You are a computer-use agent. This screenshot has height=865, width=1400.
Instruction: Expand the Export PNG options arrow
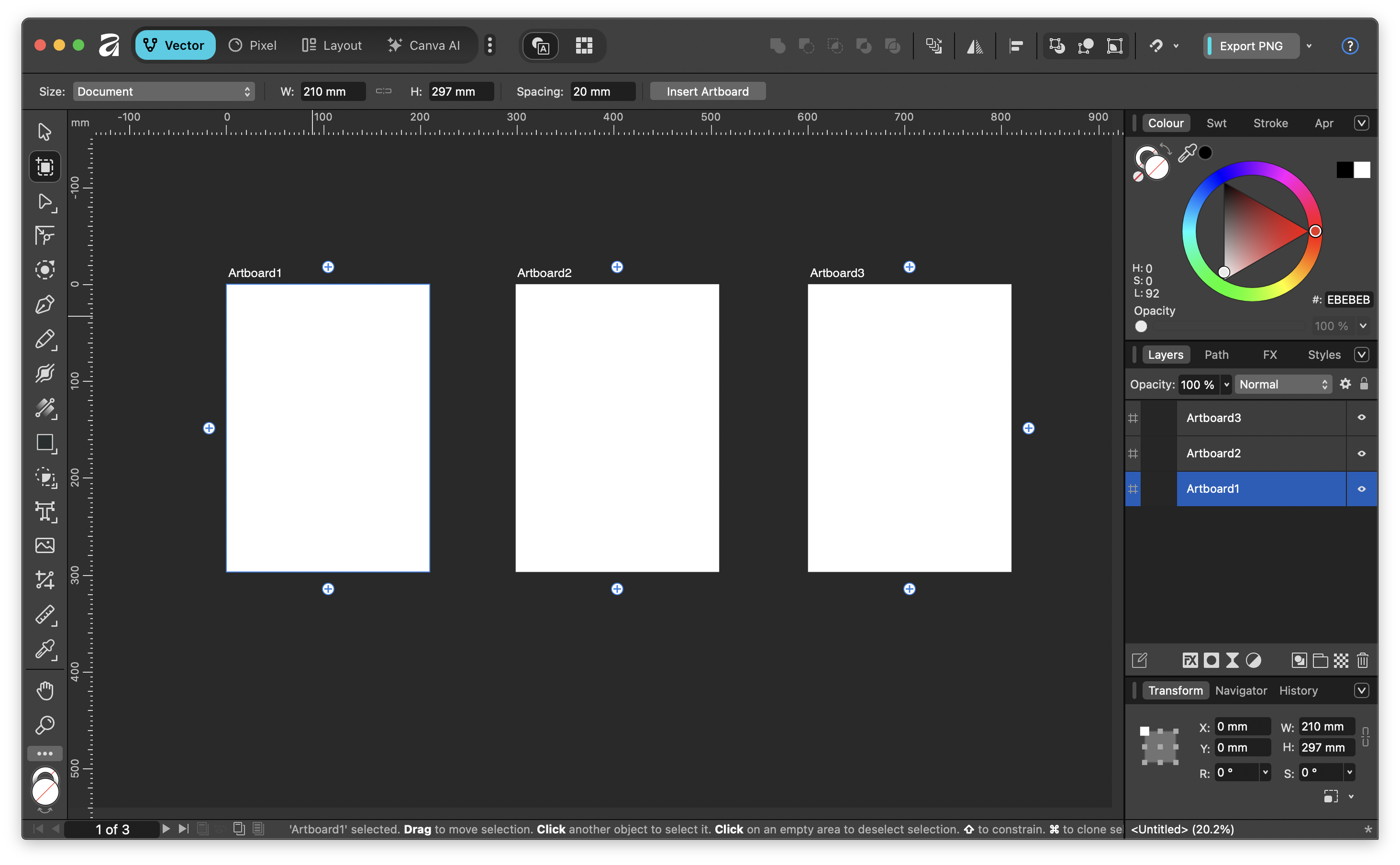(x=1309, y=46)
